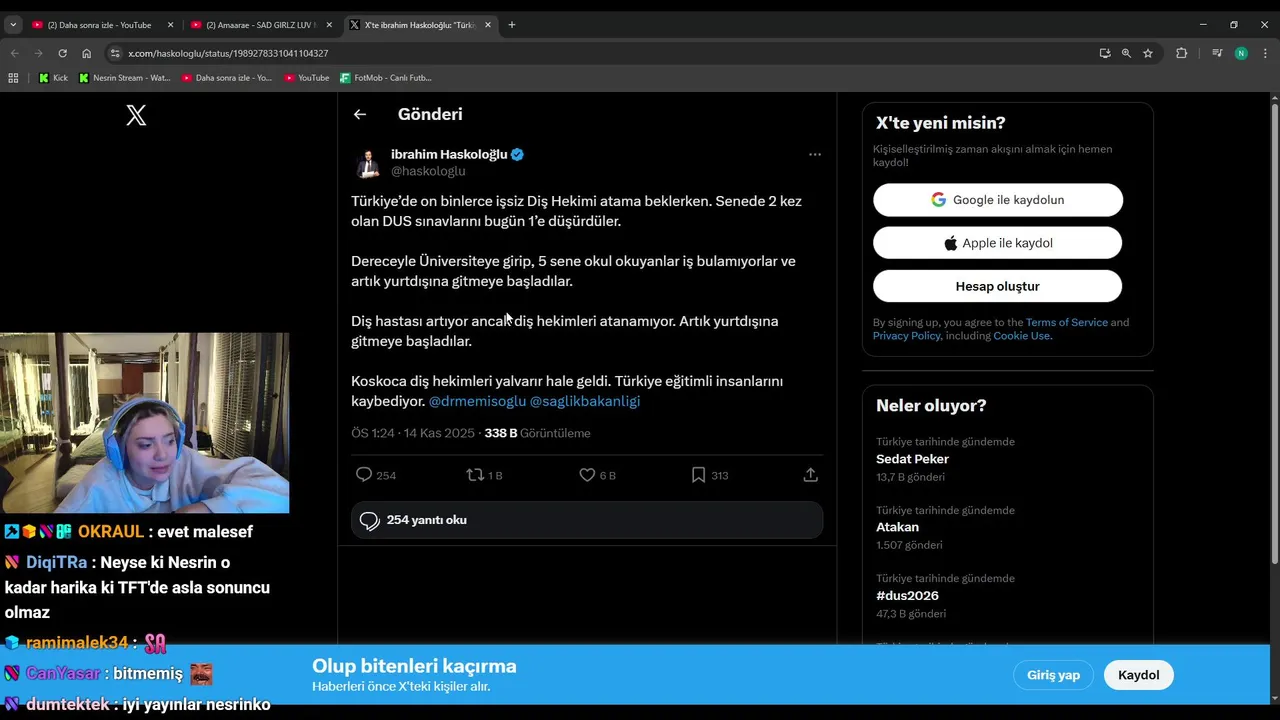Click the @drmemisoglu mention
This screenshot has height=720, width=1280.
[x=477, y=401]
